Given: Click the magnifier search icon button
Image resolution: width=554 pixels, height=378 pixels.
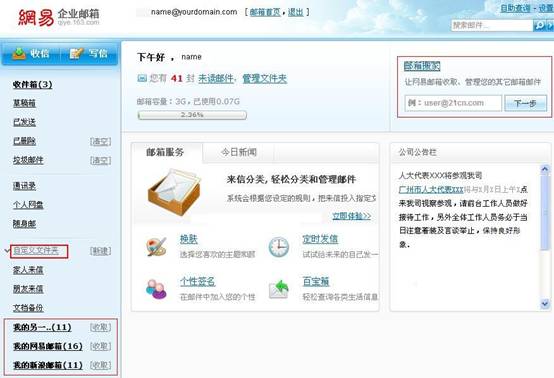Looking at the screenshot, I should click(x=539, y=25).
